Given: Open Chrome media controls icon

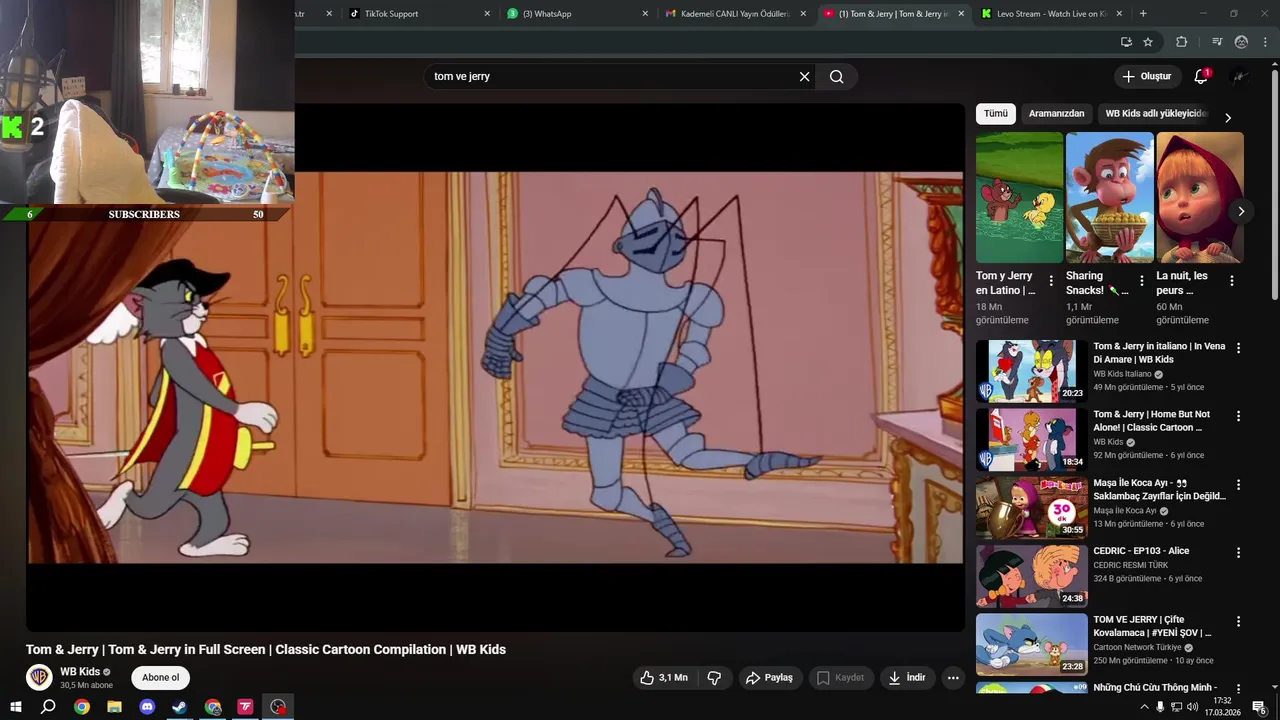Looking at the screenshot, I should click(x=1217, y=42).
